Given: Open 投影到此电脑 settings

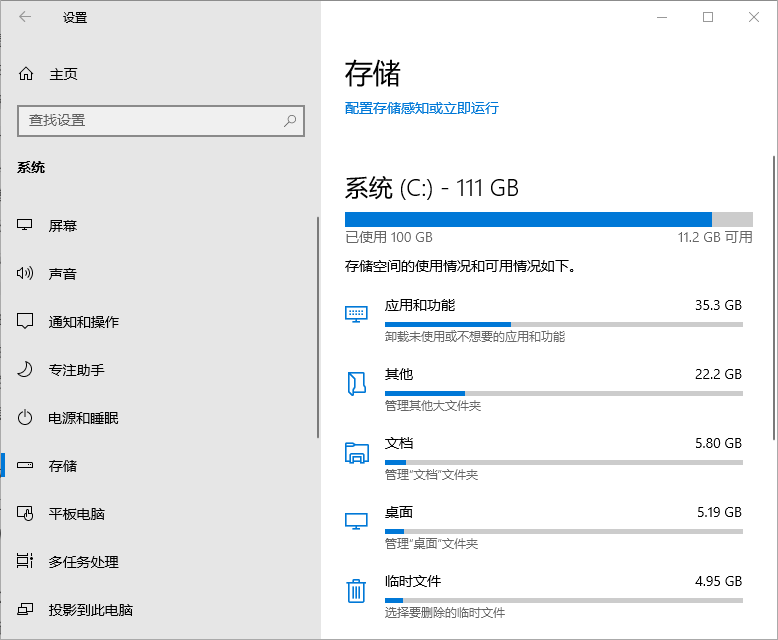Looking at the screenshot, I should (x=90, y=610).
